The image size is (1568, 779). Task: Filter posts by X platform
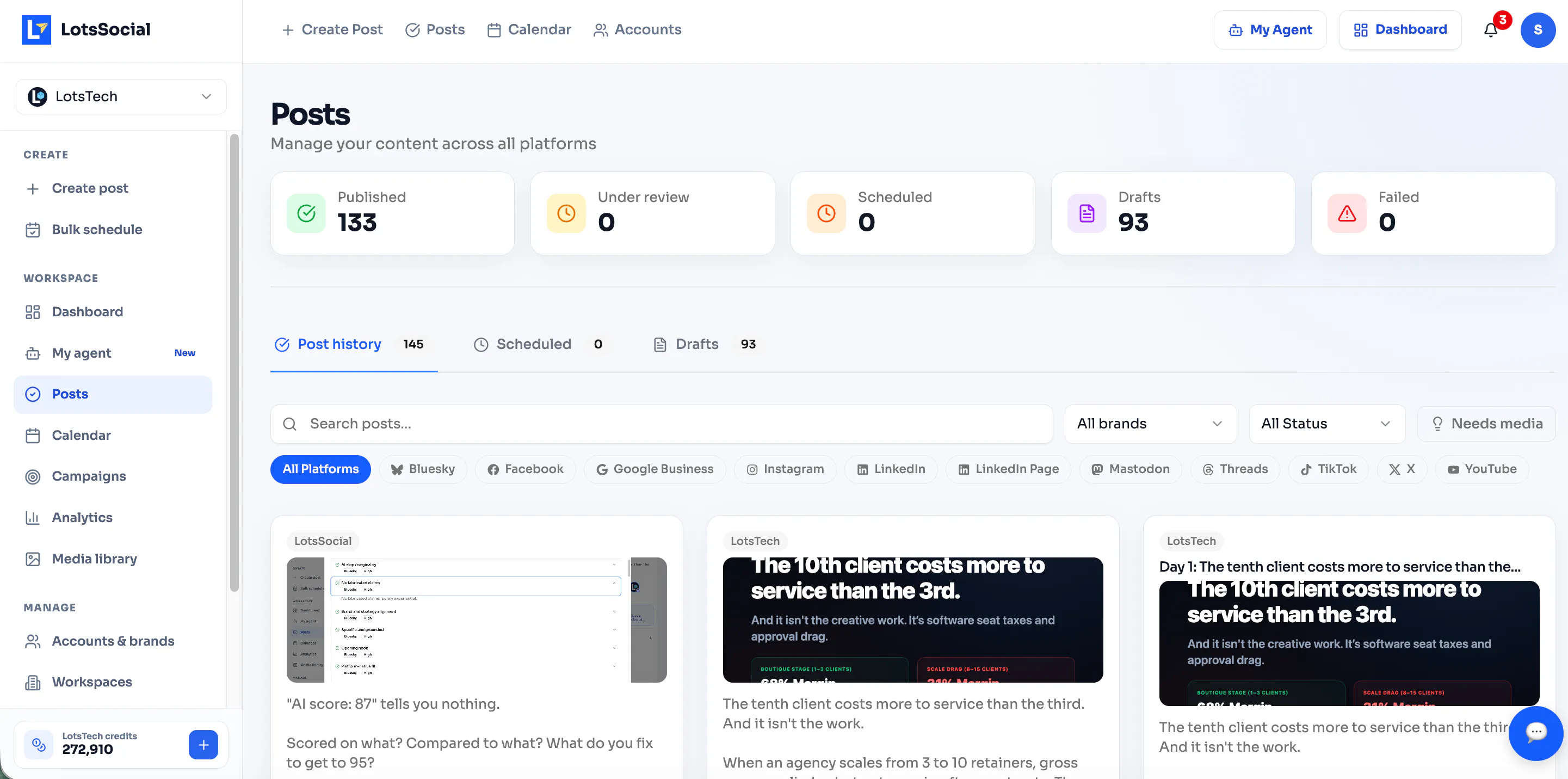[1402, 469]
